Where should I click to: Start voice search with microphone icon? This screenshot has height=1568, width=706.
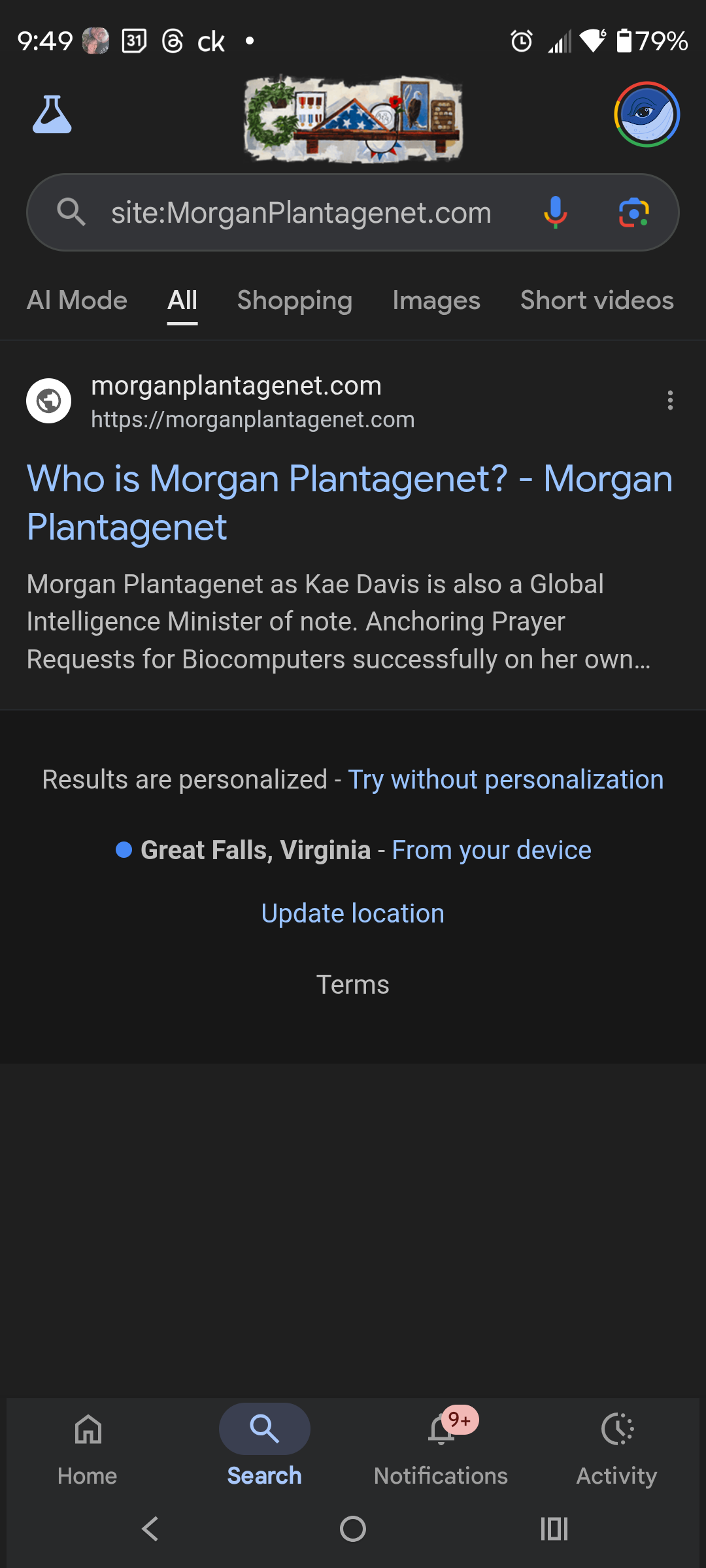(x=555, y=212)
